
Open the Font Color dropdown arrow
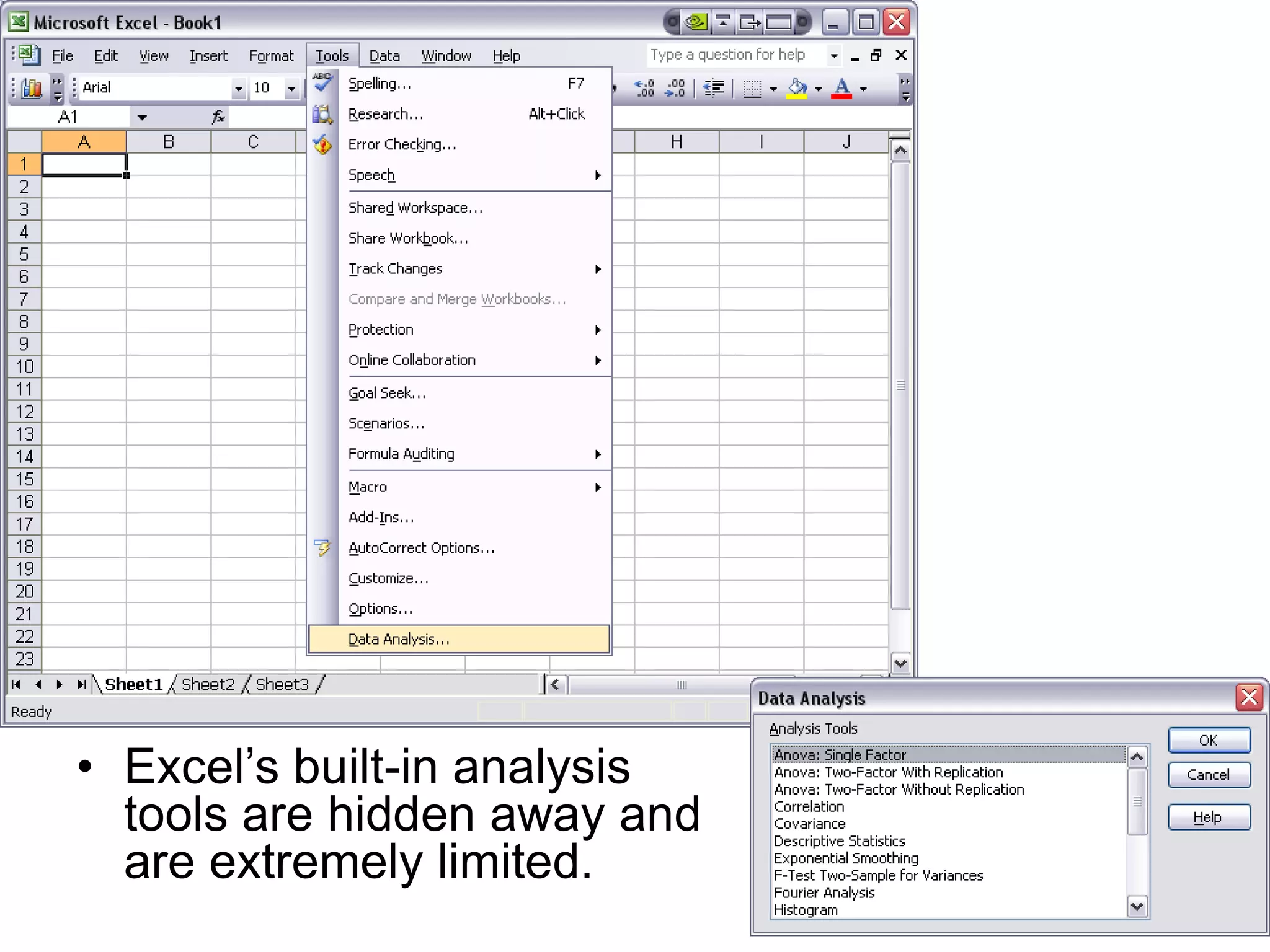pos(863,89)
